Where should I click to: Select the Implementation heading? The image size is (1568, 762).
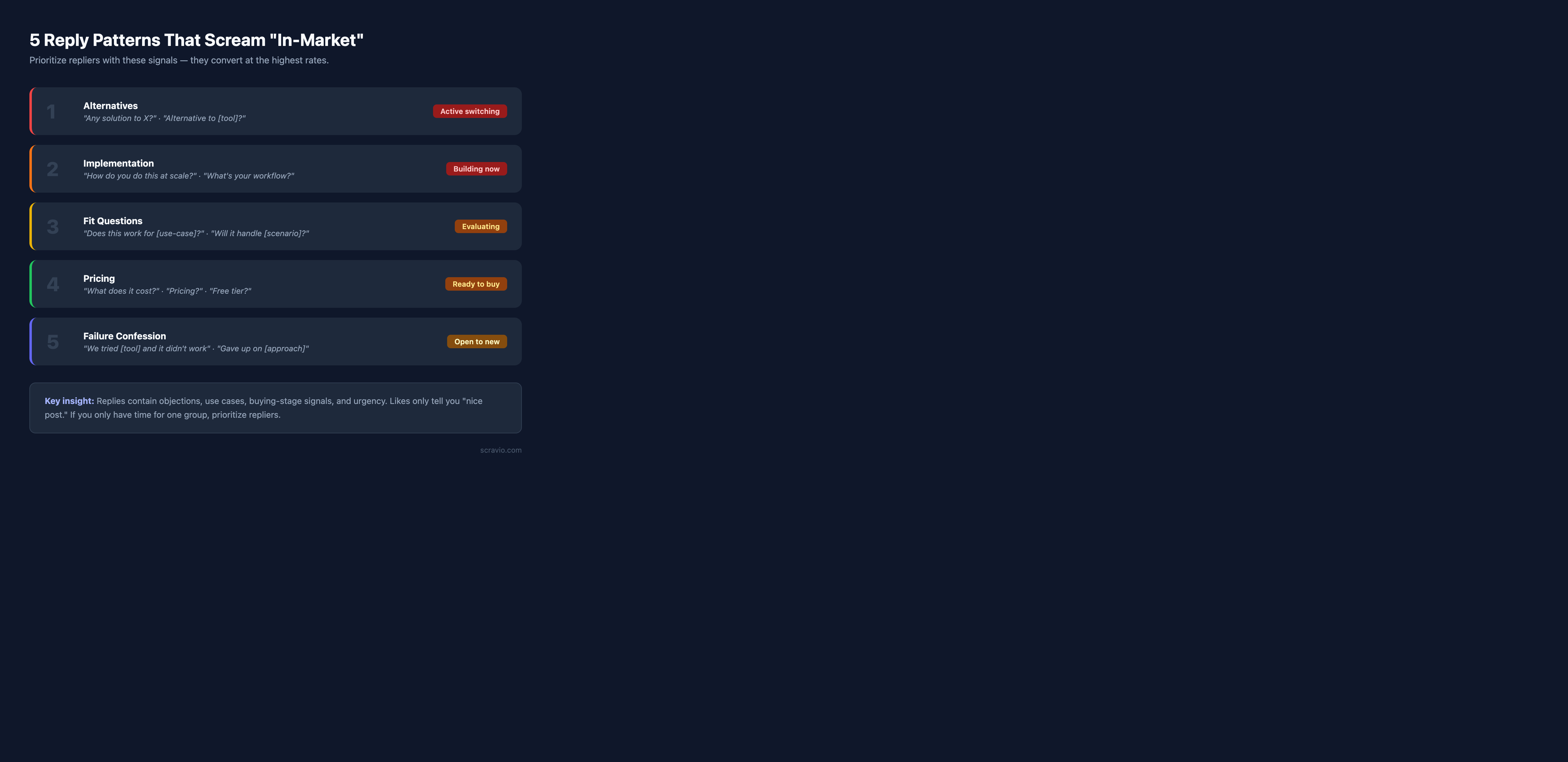point(118,163)
